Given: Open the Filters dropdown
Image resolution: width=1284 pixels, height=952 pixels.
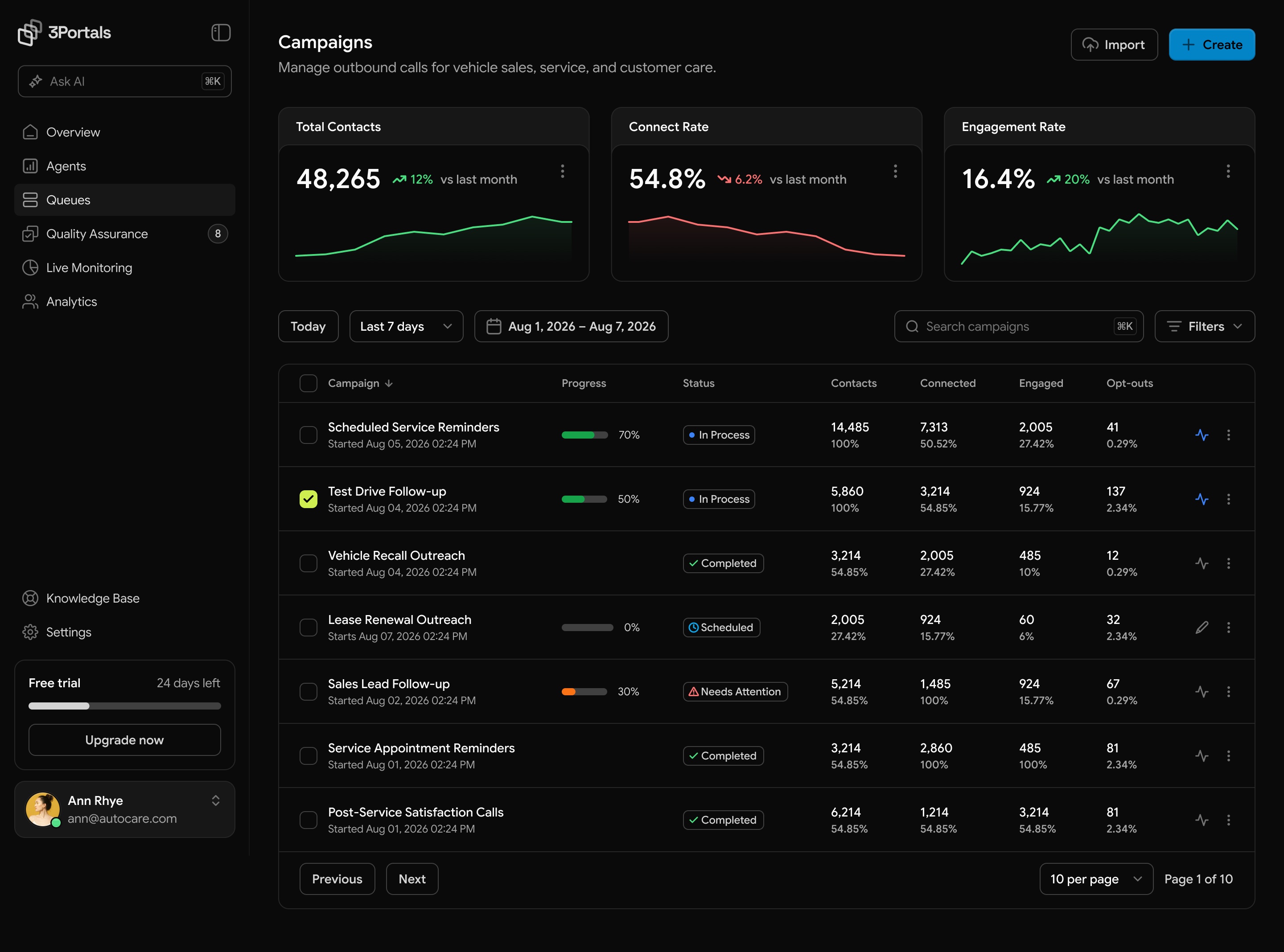Looking at the screenshot, I should 1205,327.
